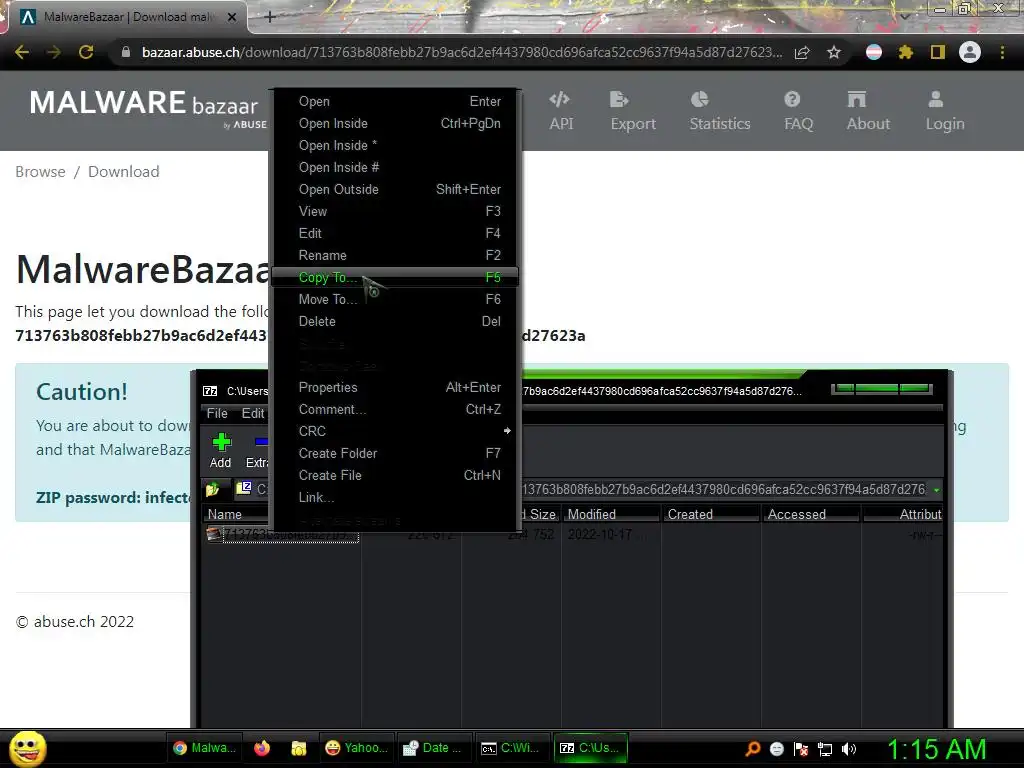
Task: Bookmark this page with the star icon
Action: (x=834, y=52)
